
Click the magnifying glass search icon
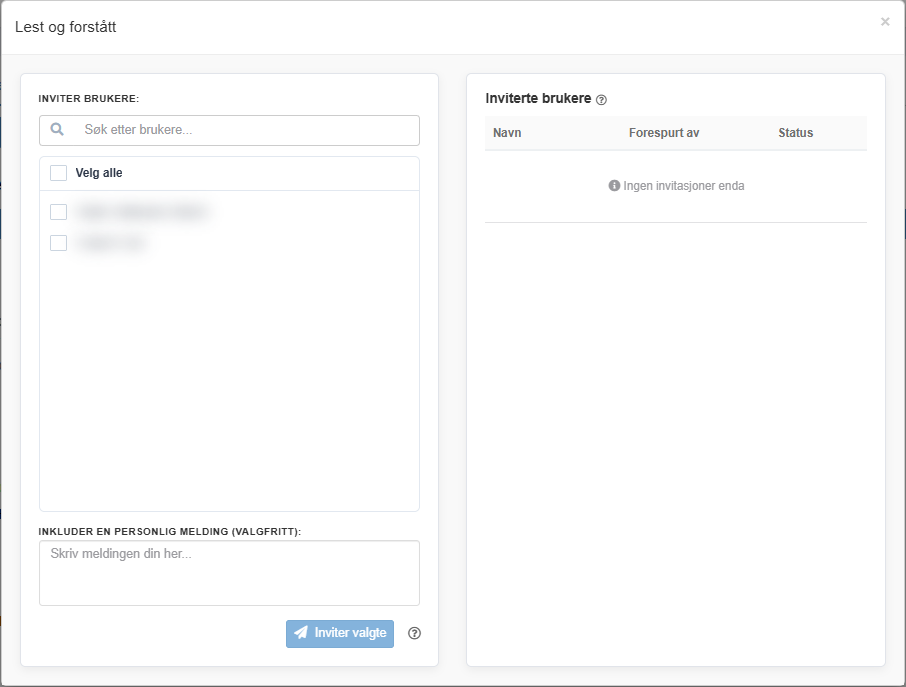pyautogui.click(x=57, y=129)
